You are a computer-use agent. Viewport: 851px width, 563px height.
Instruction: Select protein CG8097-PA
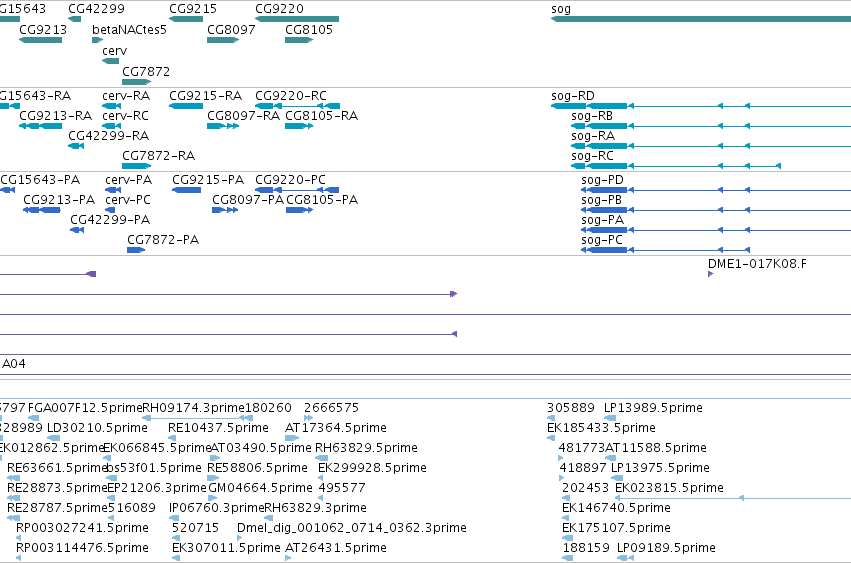tap(225, 210)
